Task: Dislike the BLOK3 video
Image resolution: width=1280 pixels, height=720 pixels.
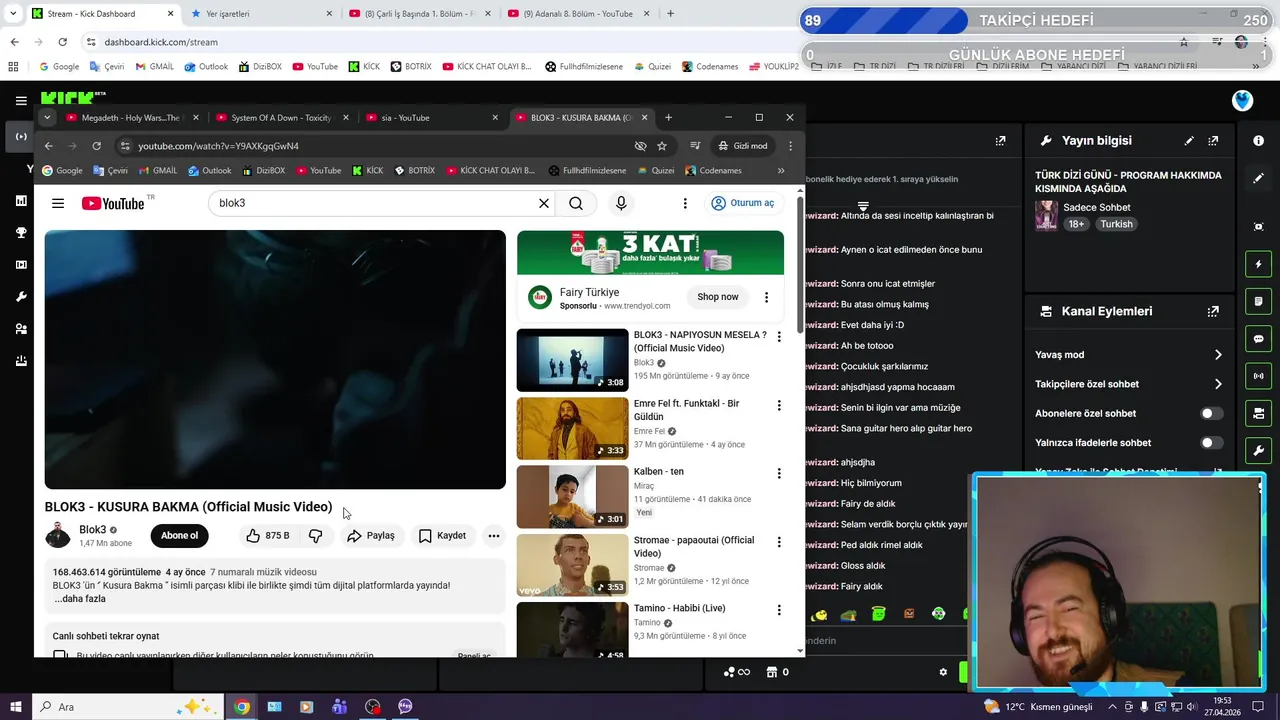Action: tap(316, 536)
